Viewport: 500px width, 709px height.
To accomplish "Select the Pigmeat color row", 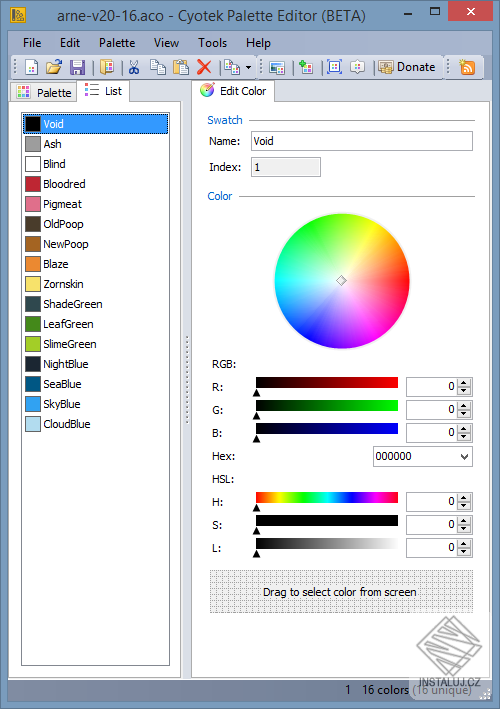I will pyautogui.click(x=95, y=204).
